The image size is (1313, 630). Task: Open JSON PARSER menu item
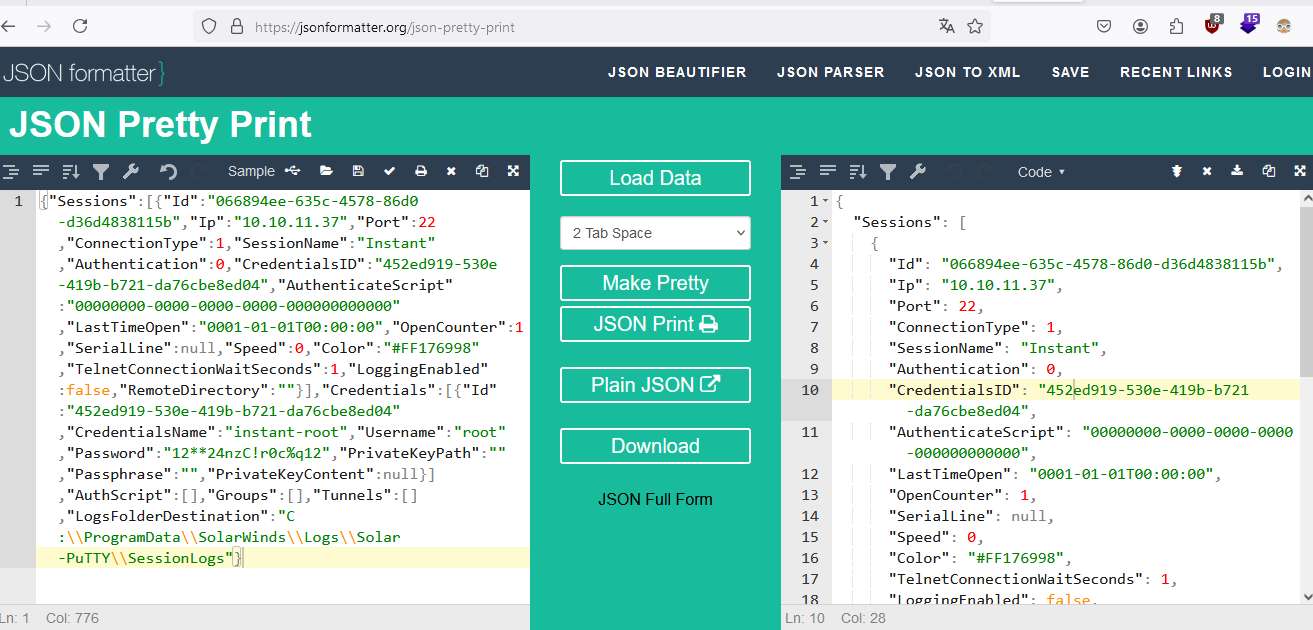point(831,72)
